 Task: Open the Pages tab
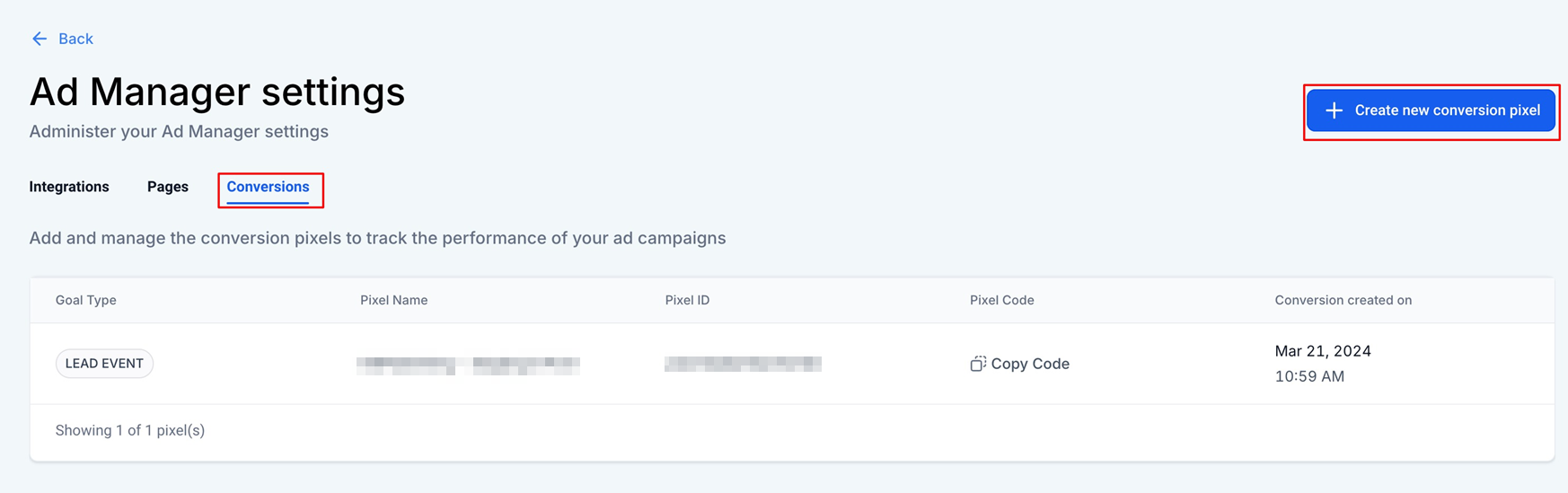coord(168,187)
